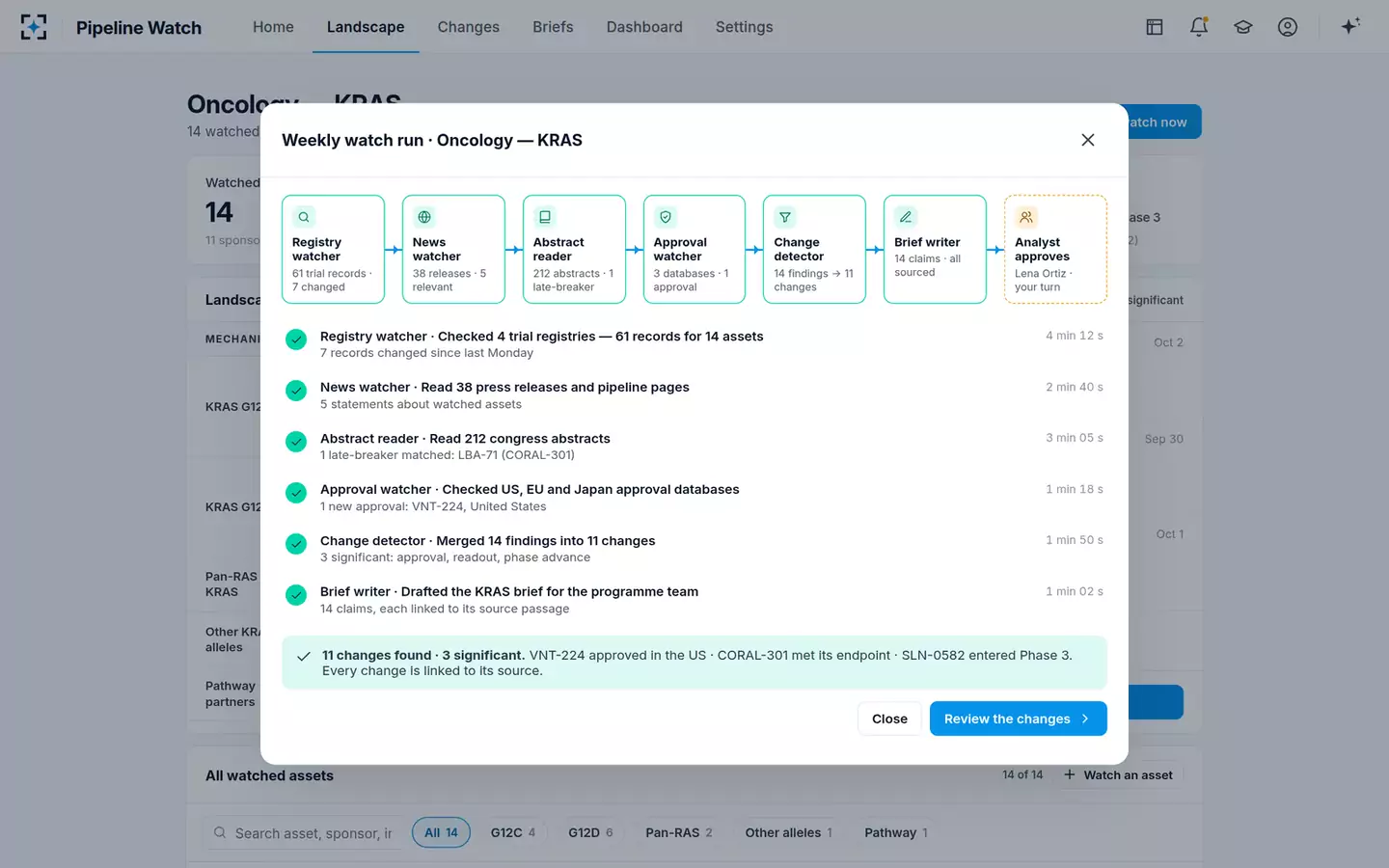Click Review the changes button
The image size is (1389, 868).
(x=1019, y=719)
